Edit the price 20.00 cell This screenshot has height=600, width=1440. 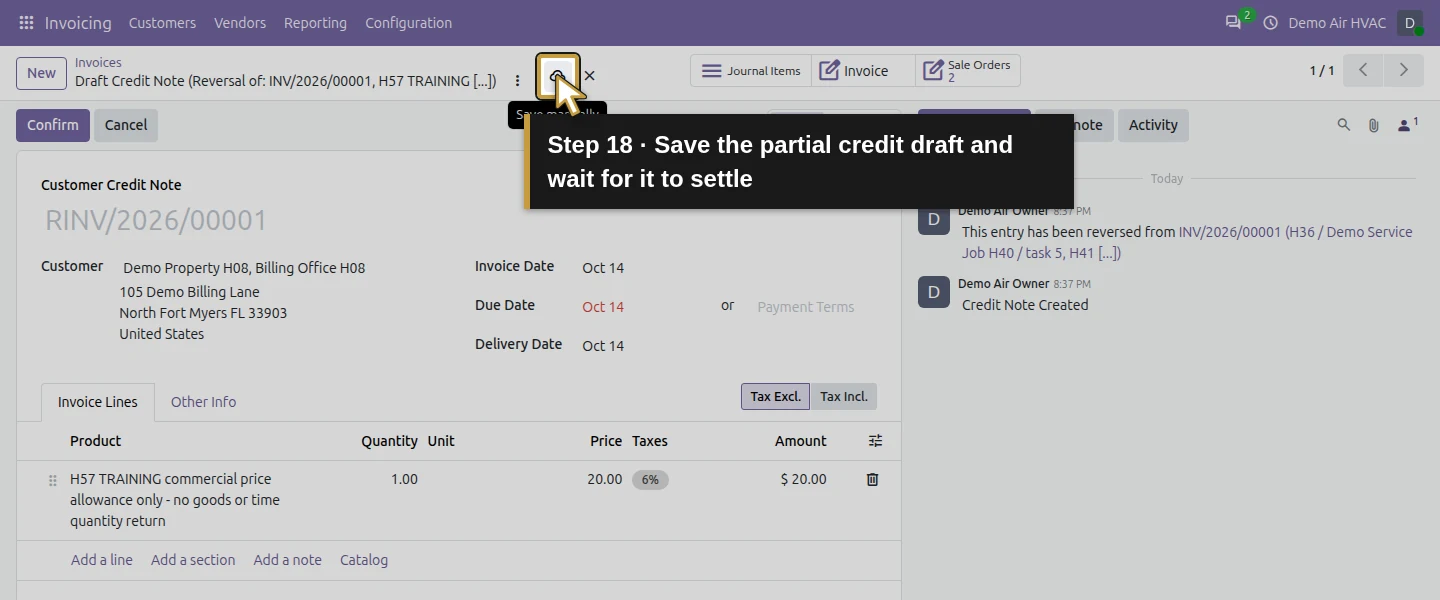pos(604,479)
